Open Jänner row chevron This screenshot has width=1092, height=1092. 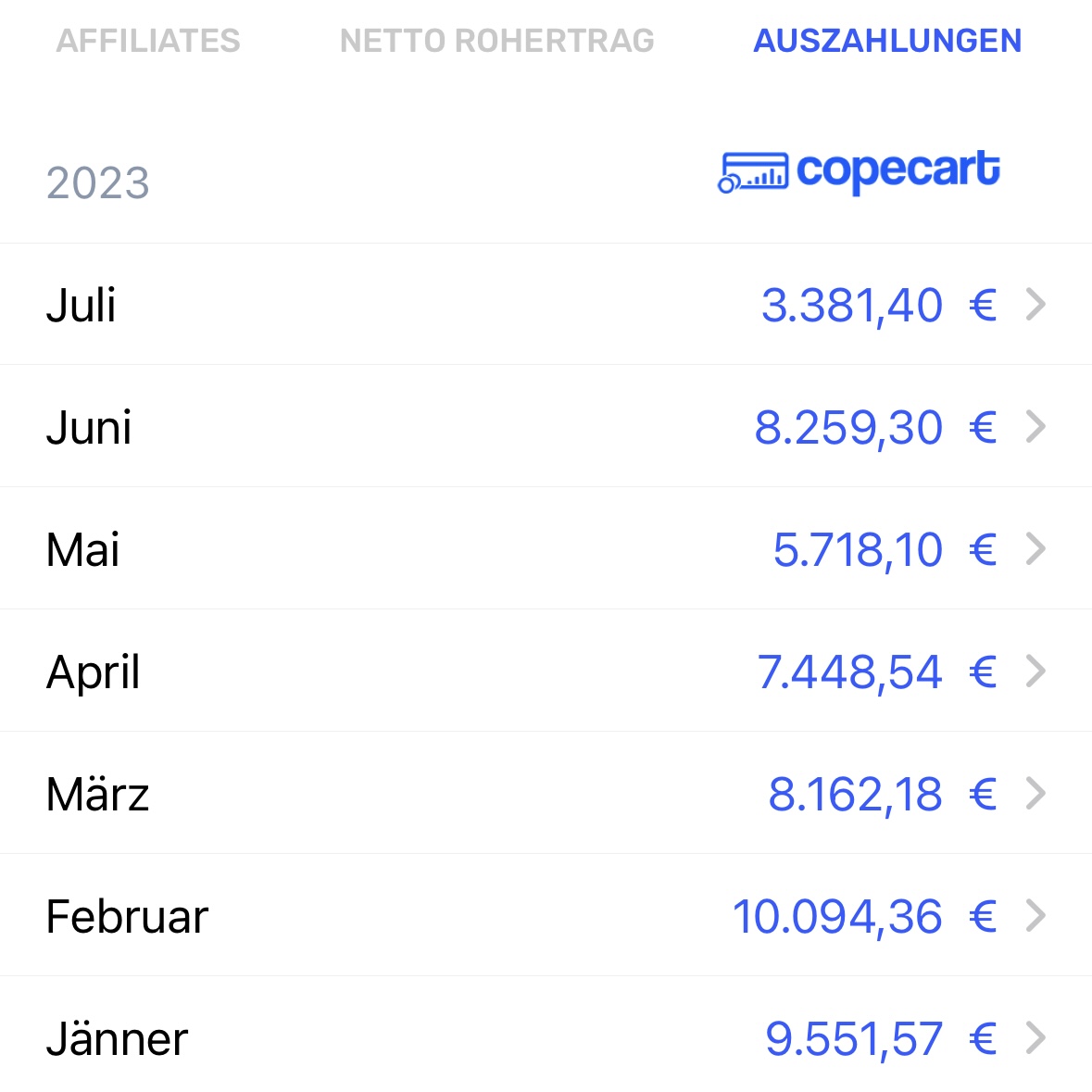point(1036,1038)
